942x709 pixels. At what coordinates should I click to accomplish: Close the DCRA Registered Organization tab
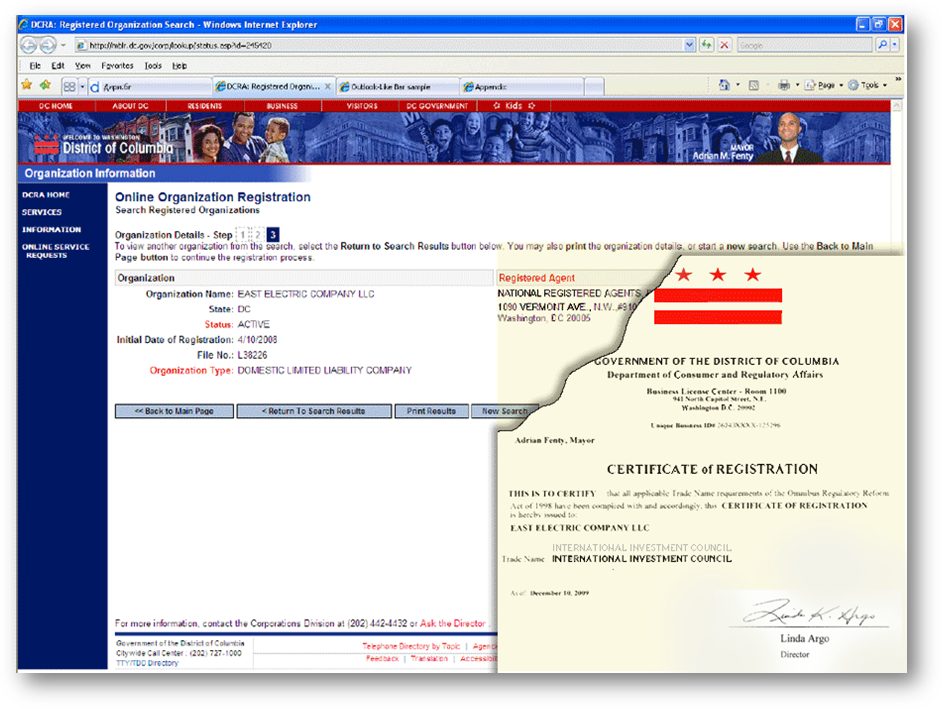327,87
